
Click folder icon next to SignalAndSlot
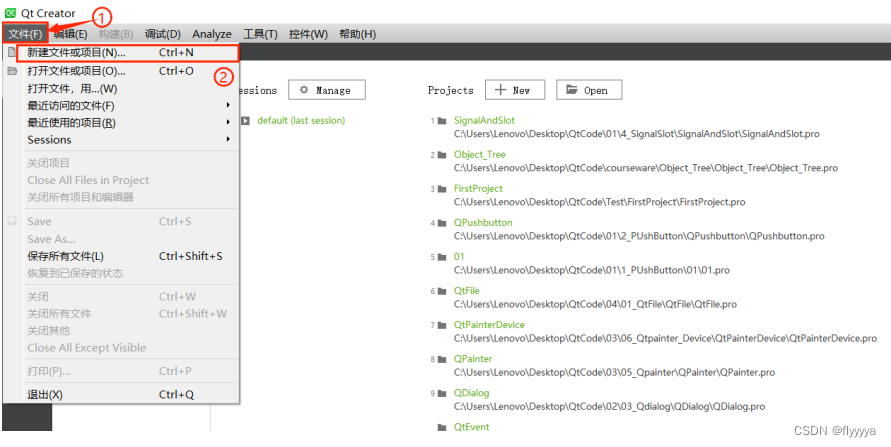[442, 121]
